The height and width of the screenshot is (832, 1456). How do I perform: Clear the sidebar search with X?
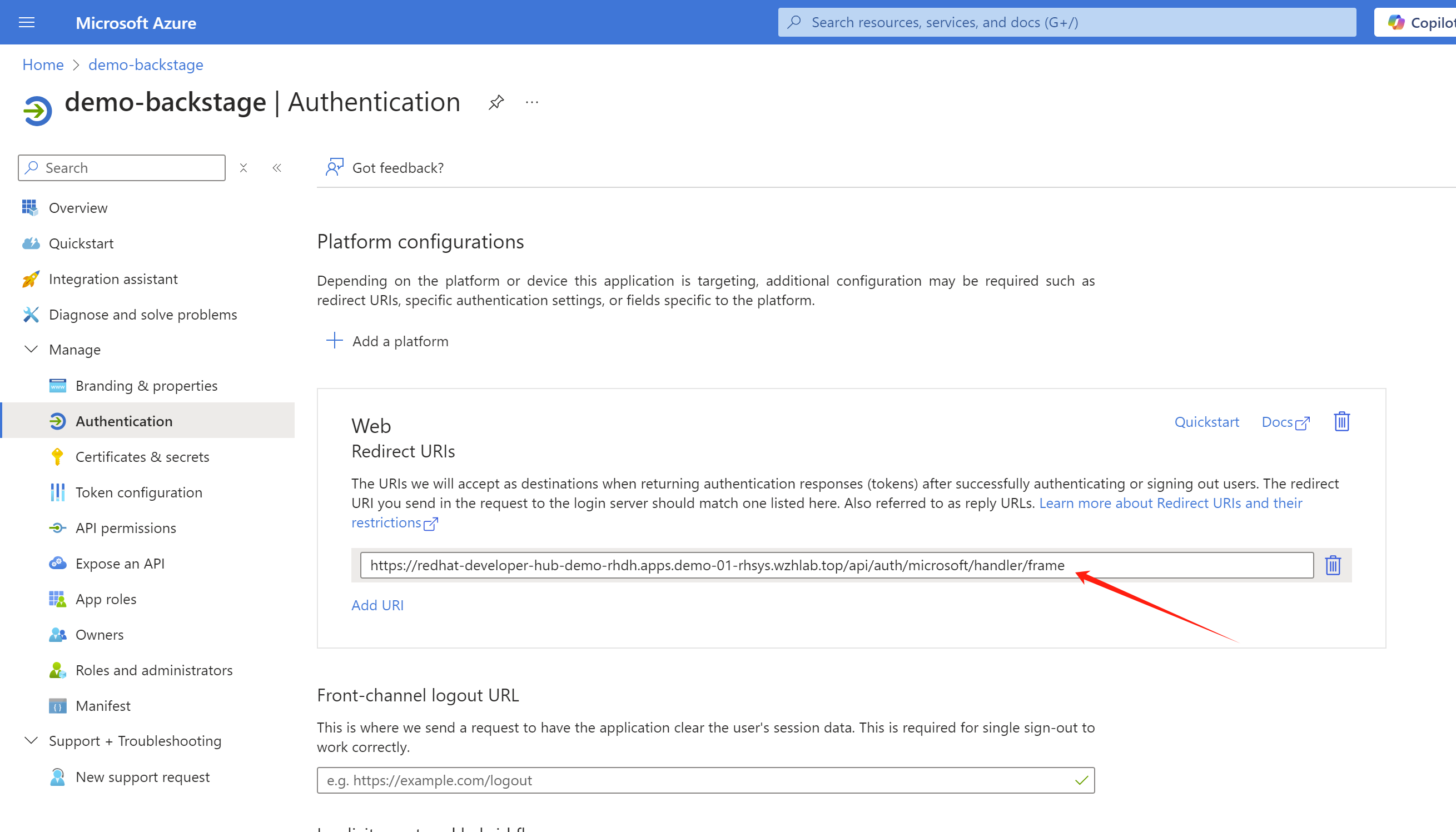244,168
